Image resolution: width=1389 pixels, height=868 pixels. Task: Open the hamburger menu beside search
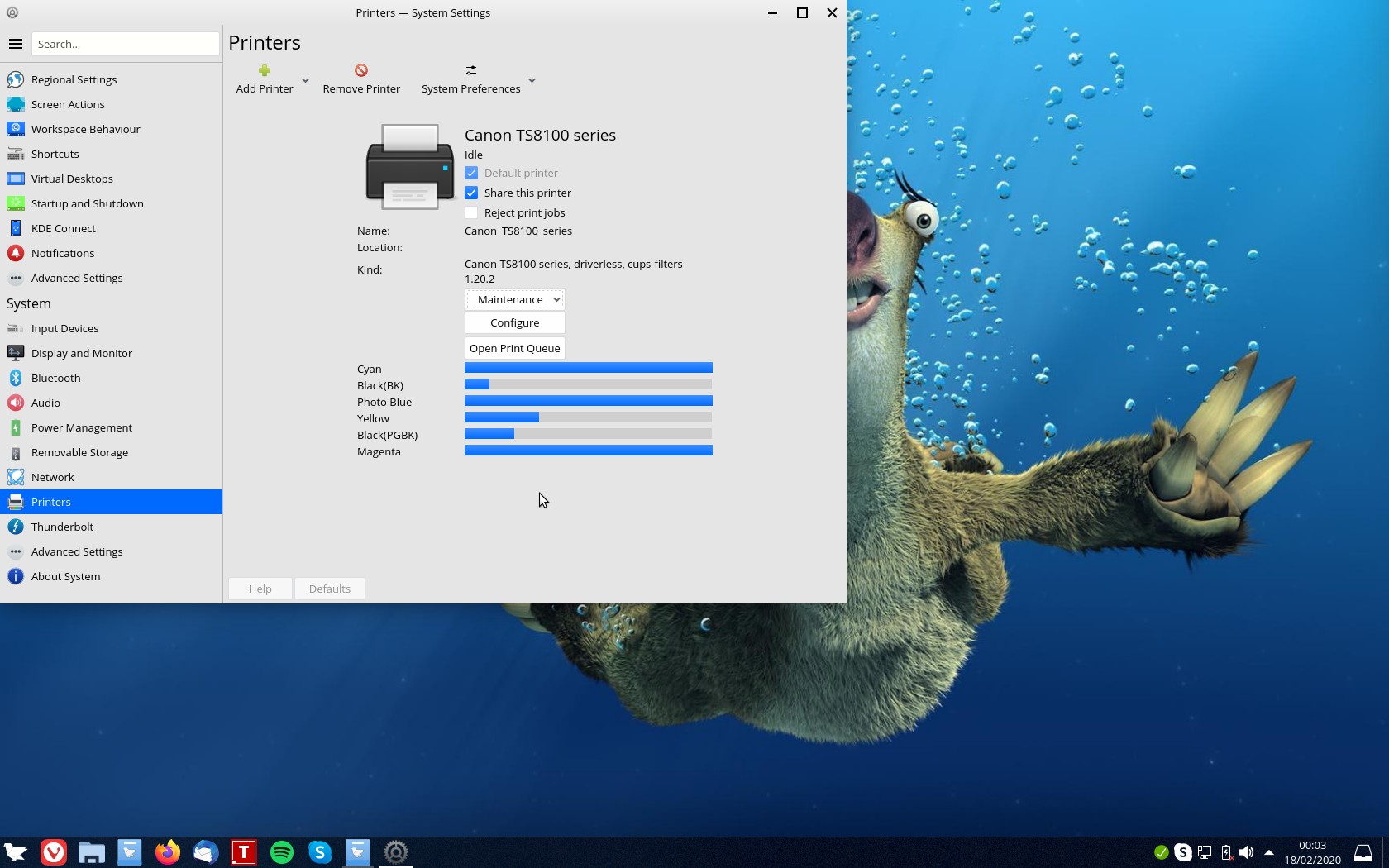pyautogui.click(x=15, y=44)
